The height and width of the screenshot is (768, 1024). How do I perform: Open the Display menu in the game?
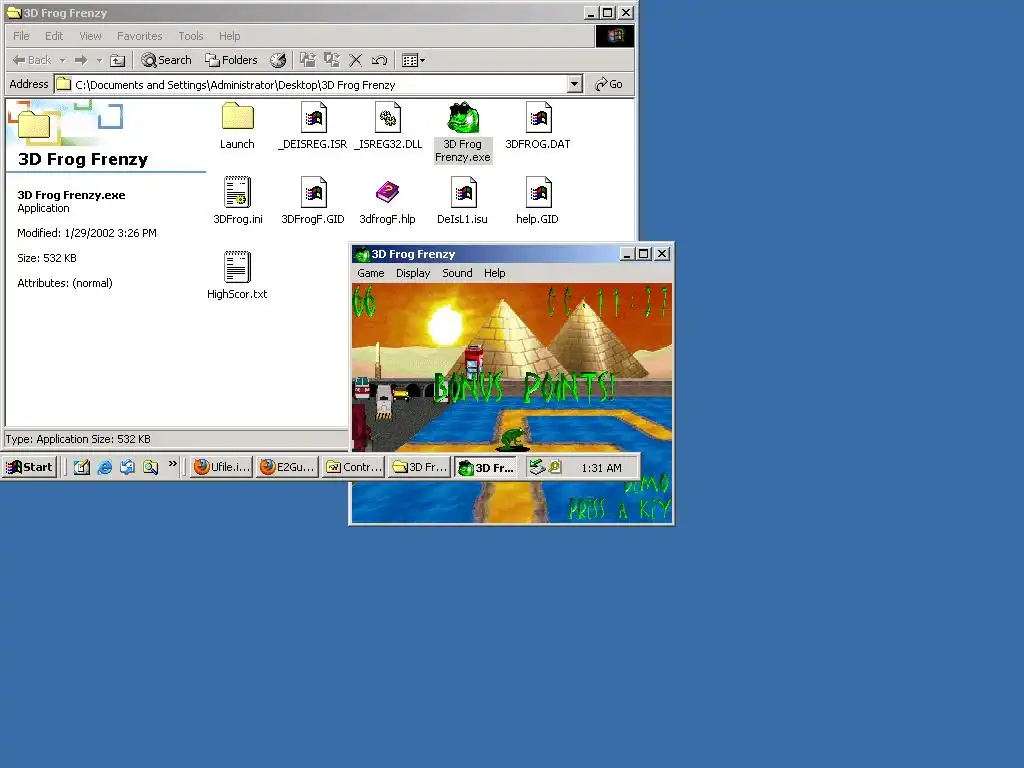pos(413,273)
